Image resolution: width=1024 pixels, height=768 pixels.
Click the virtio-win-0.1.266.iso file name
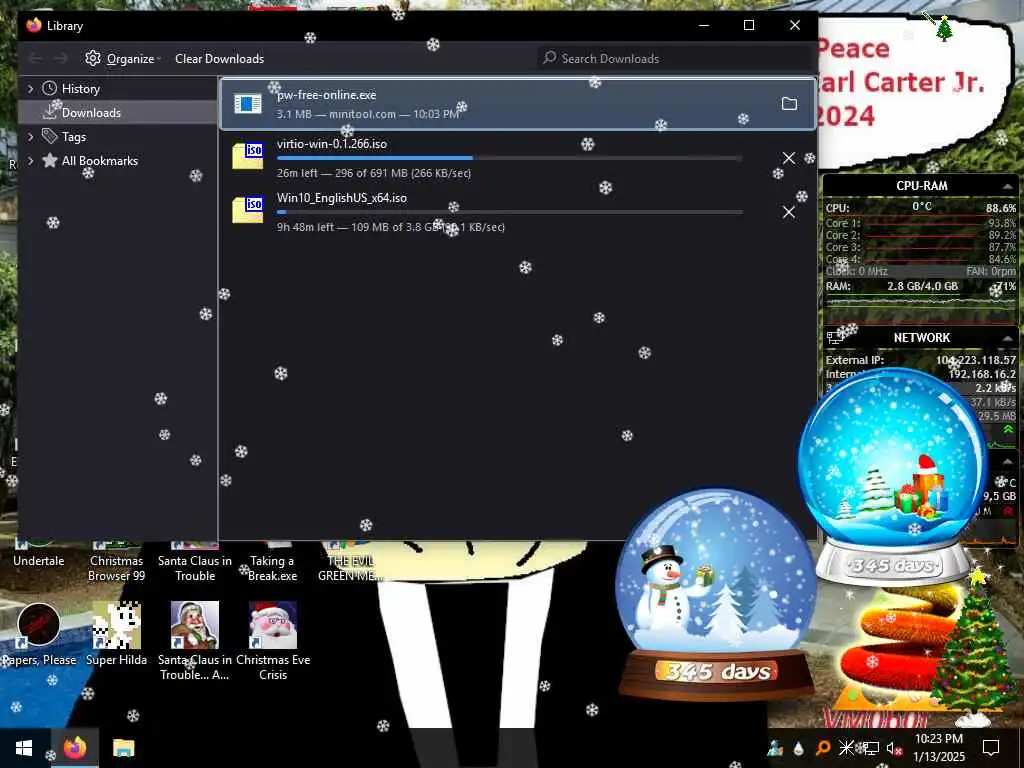click(332, 144)
